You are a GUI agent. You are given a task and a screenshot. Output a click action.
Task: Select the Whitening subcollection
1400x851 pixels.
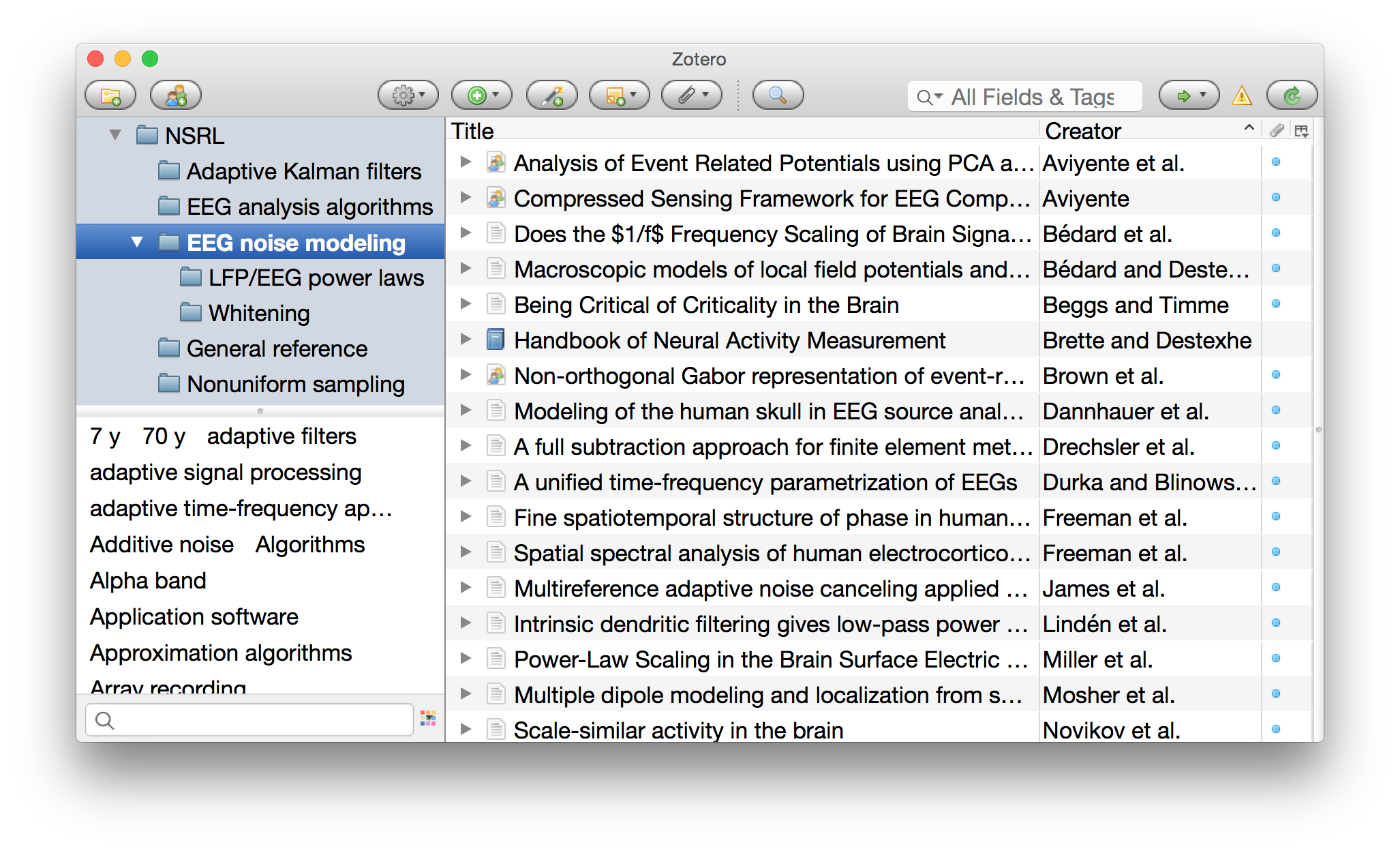pyautogui.click(x=245, y=313)
